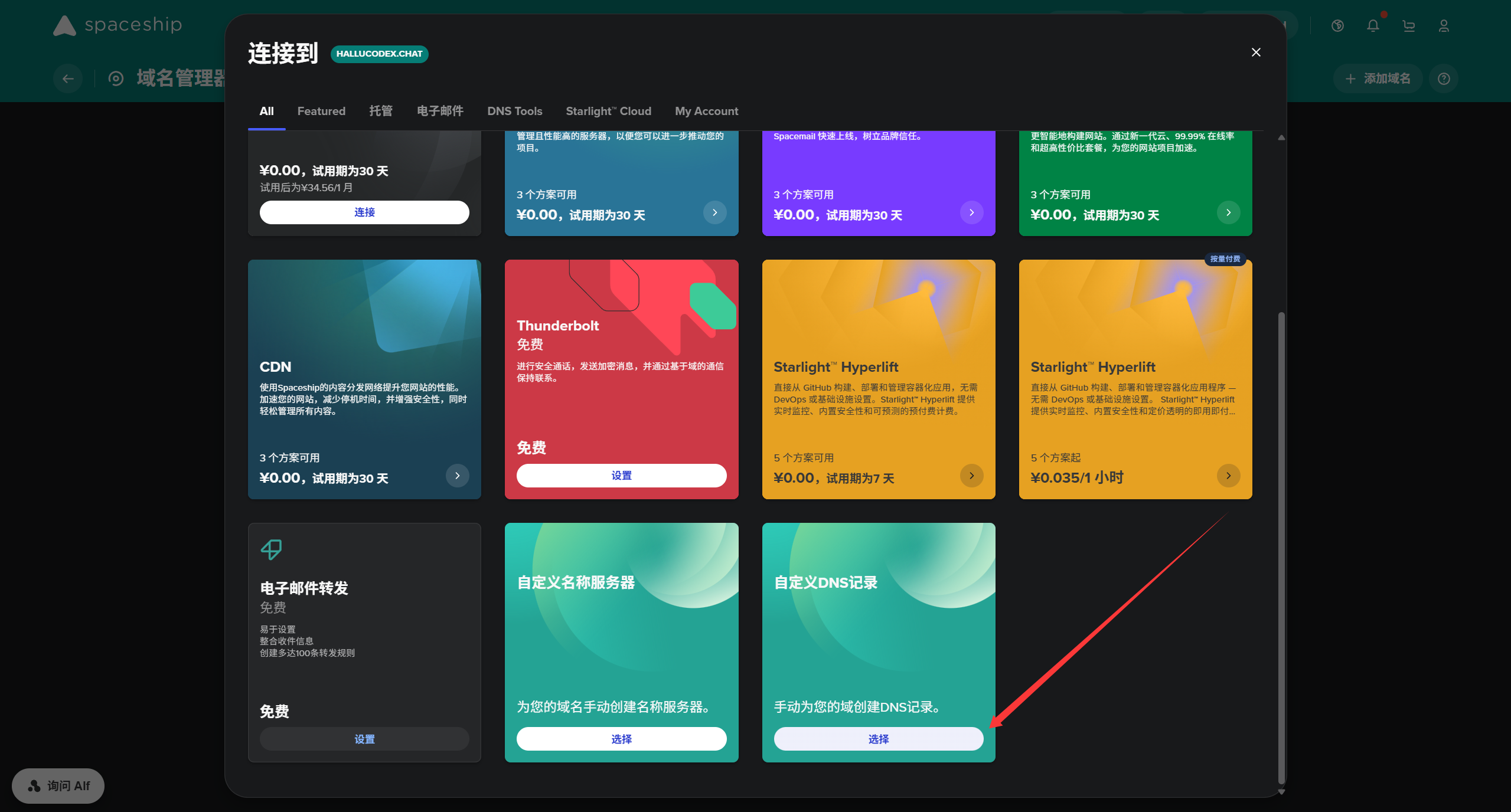Click the email forwarding card icon
Screen dimensions: 1511x812
point(271,549)
